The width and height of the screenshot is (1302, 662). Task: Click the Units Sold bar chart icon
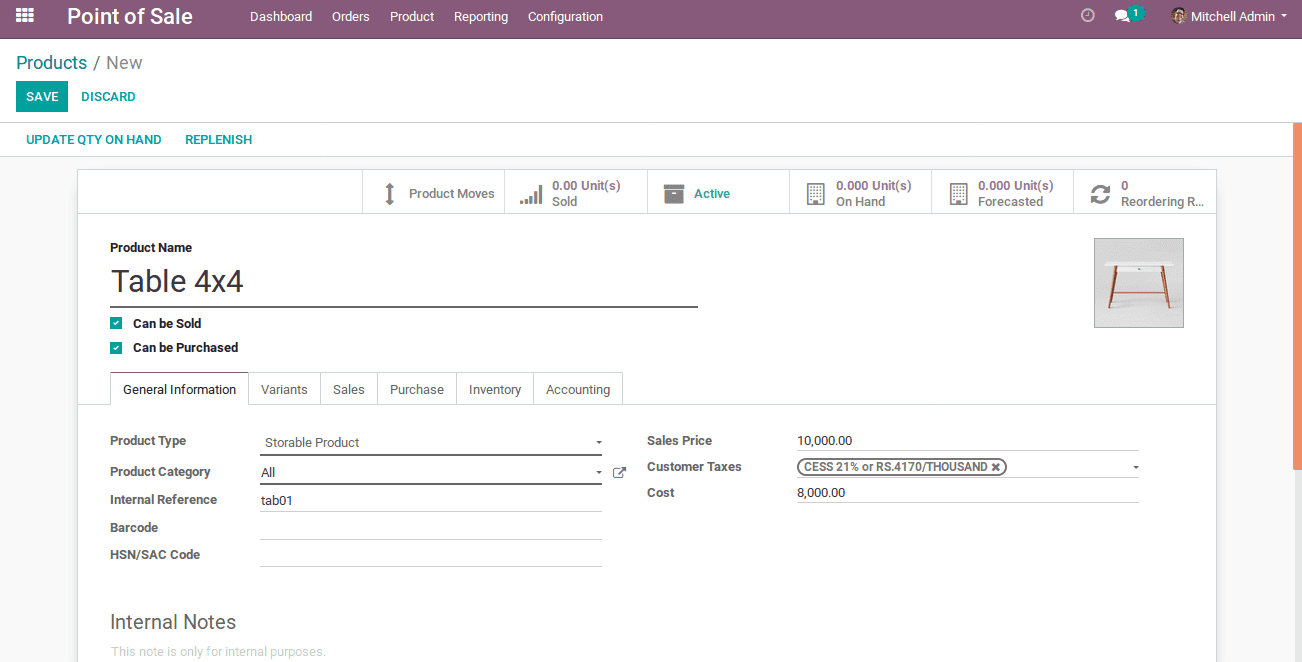(531, 194)
